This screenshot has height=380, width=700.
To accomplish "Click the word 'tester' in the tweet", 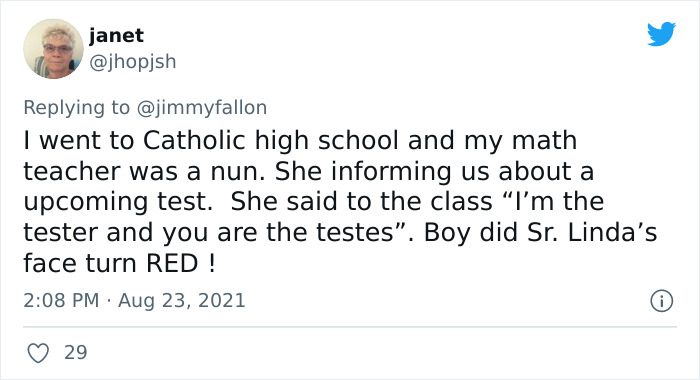I will point(60,232).
